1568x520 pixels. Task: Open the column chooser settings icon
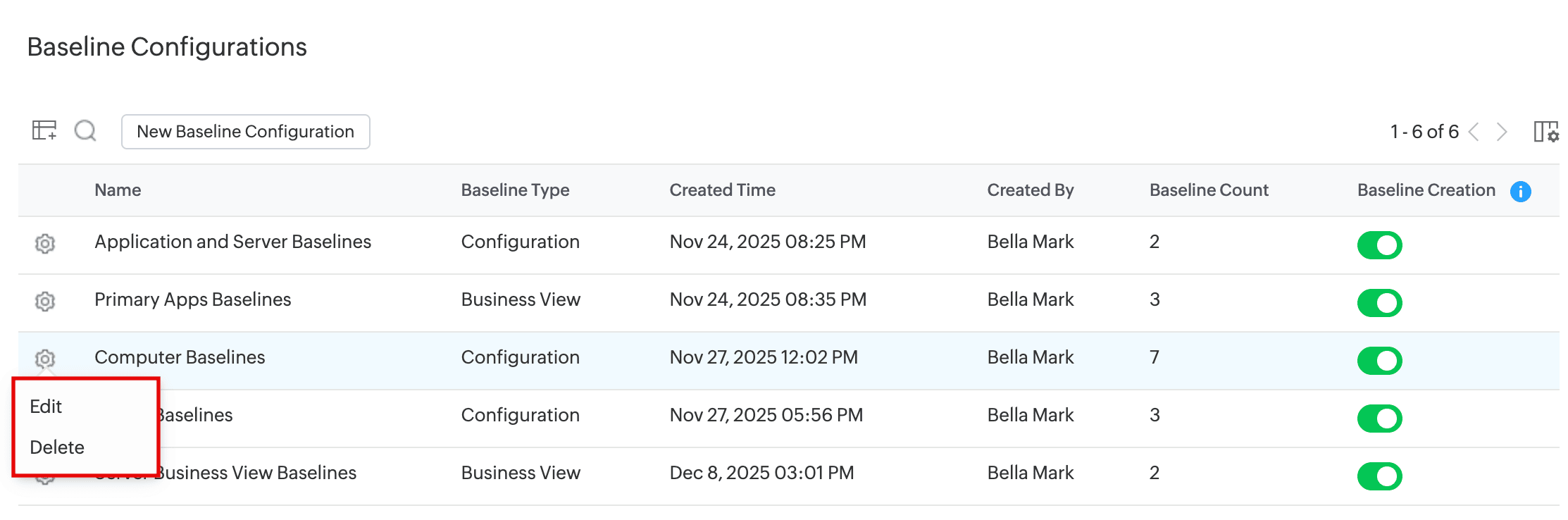pos(1545,132)
